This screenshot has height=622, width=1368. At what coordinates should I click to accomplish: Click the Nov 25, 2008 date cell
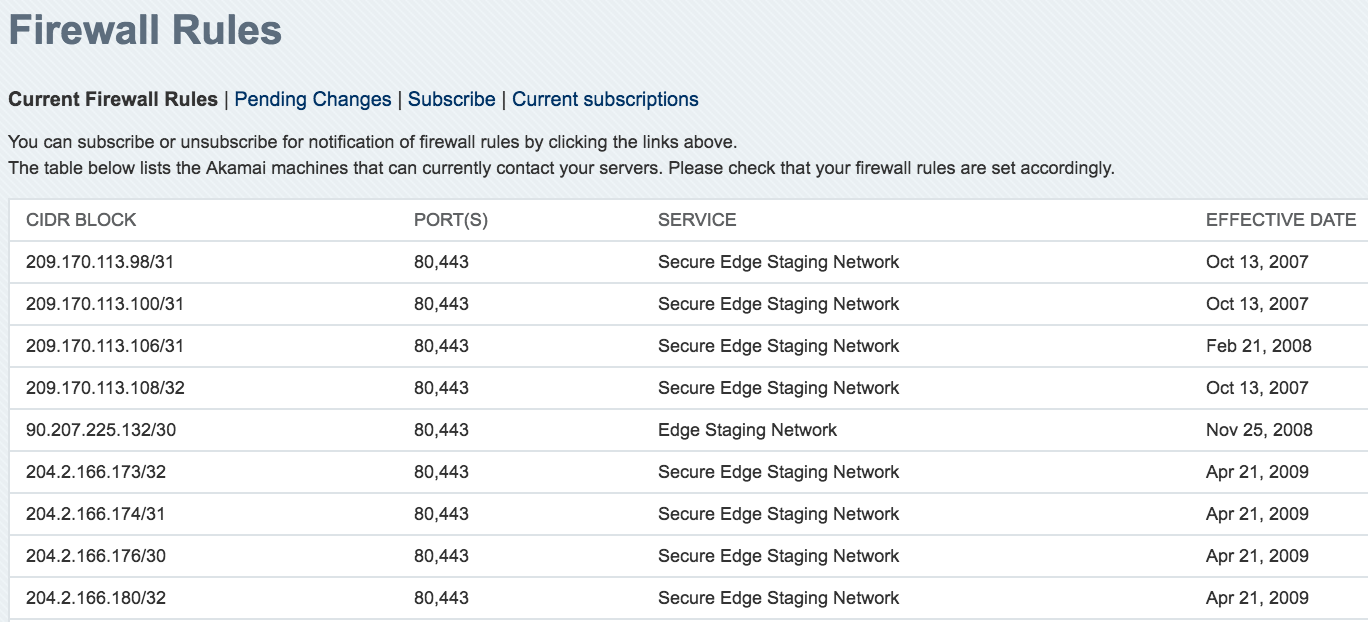tap(1259, 430)
